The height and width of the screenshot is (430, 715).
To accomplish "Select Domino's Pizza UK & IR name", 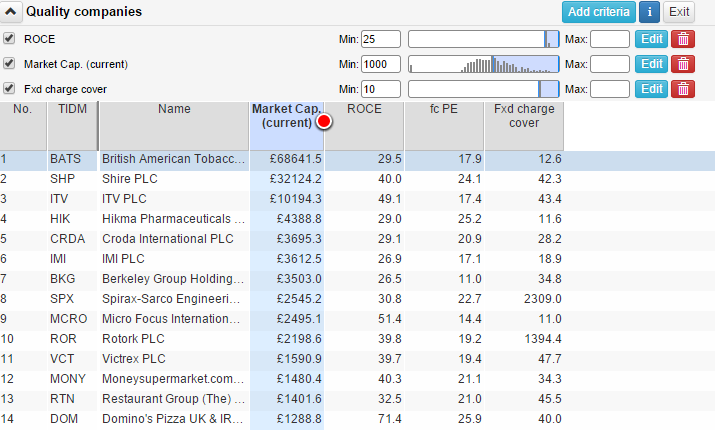I will pyautogui.click(x=174, y=419).
